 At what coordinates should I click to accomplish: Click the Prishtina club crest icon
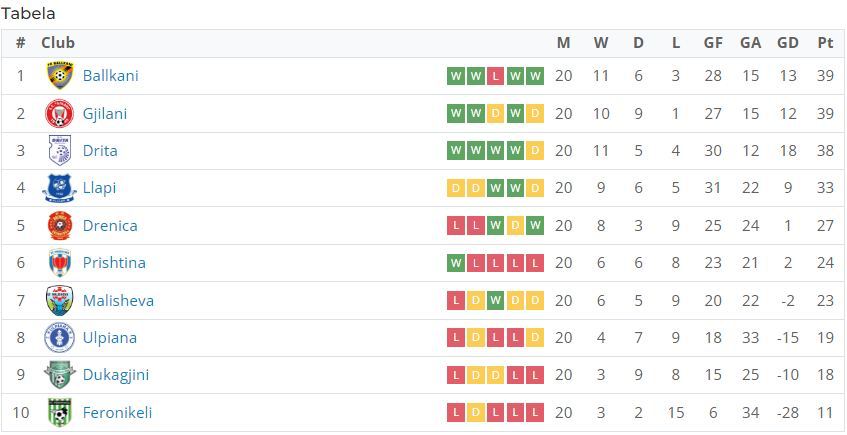pyautogui.click(x=59, y=263)
